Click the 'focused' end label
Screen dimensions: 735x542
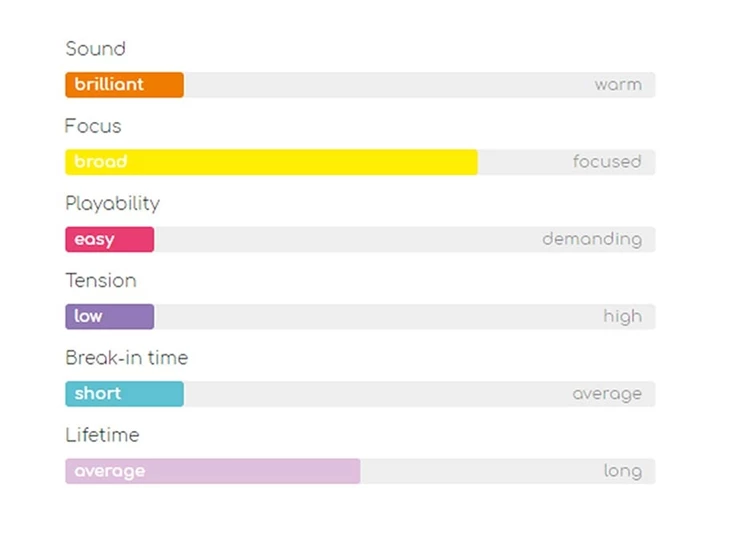[x=607, y=162]
